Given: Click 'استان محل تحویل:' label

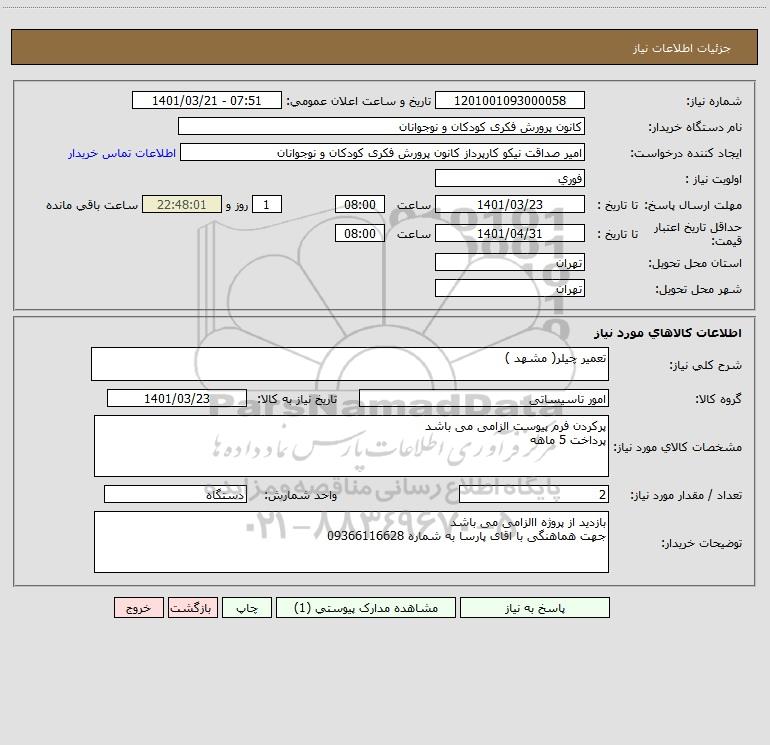Looking at the screenshot, I should click(x=695, y=264).
